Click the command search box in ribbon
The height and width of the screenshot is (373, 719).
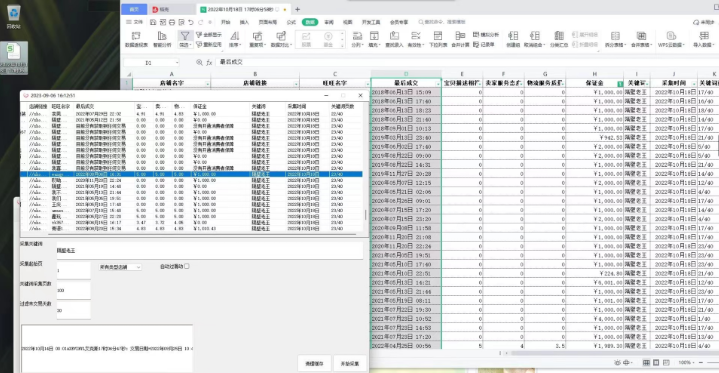point(442,22)
